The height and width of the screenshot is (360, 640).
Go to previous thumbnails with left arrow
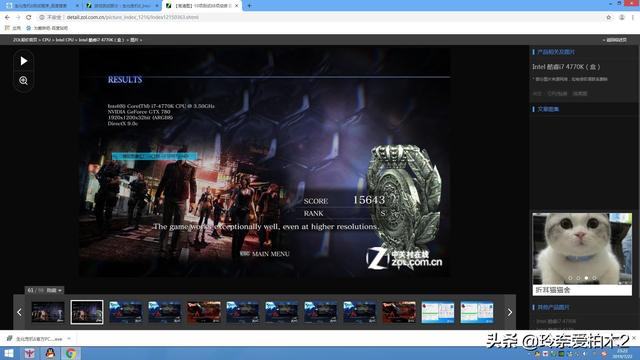point(19,312)
